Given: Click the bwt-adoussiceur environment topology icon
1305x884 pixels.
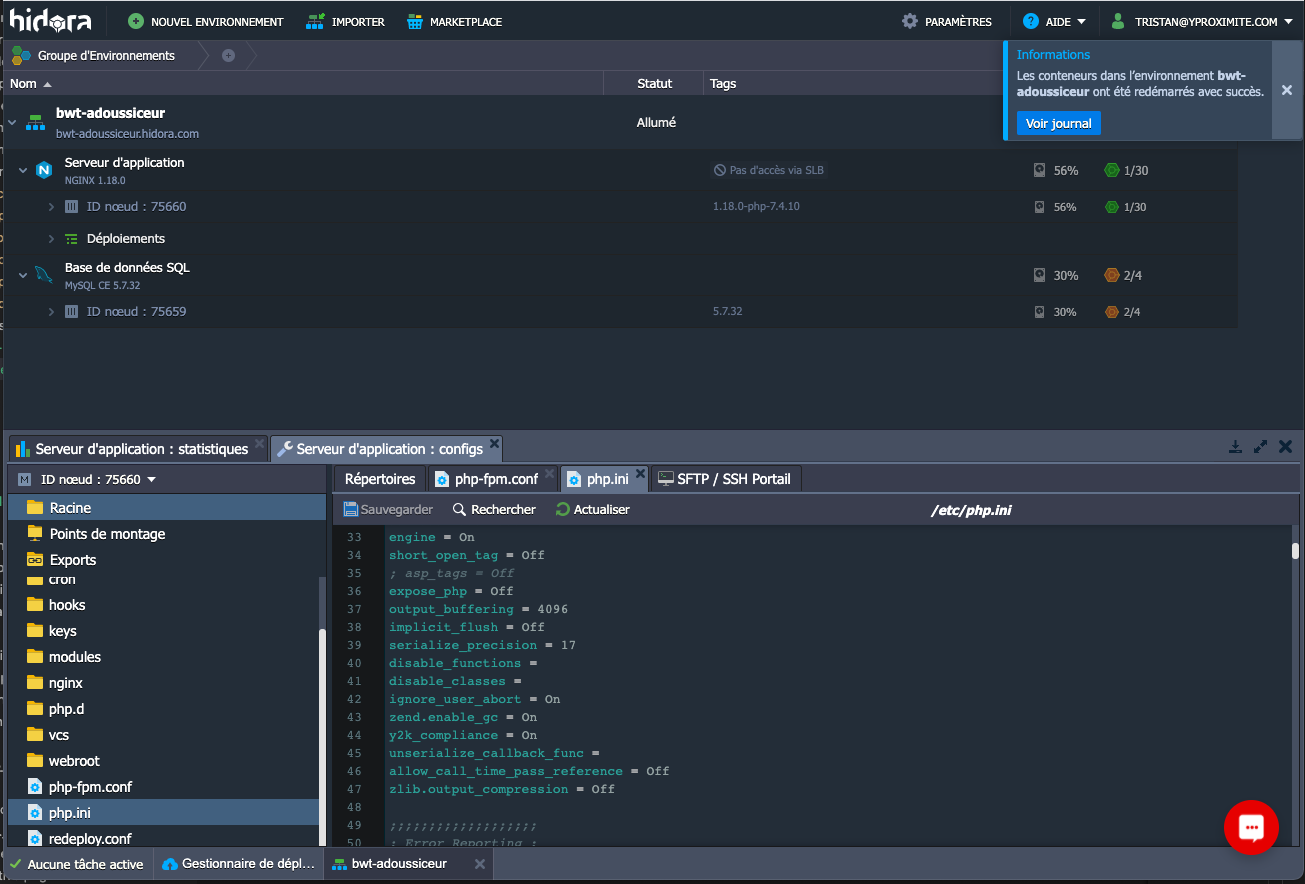Looking at the screenshot, I should [36, 122].
